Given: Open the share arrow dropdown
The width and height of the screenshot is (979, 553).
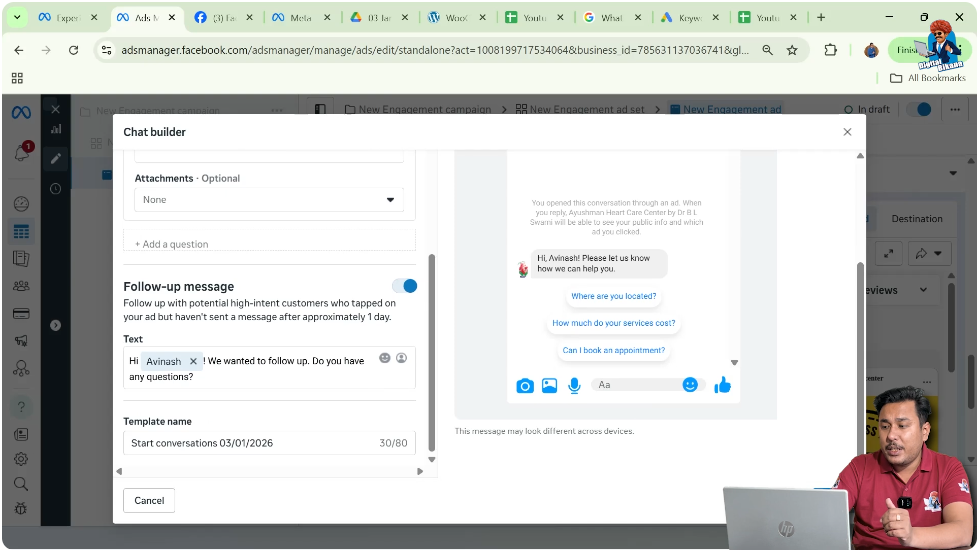Looking at the screenshot, I should 929,253.
